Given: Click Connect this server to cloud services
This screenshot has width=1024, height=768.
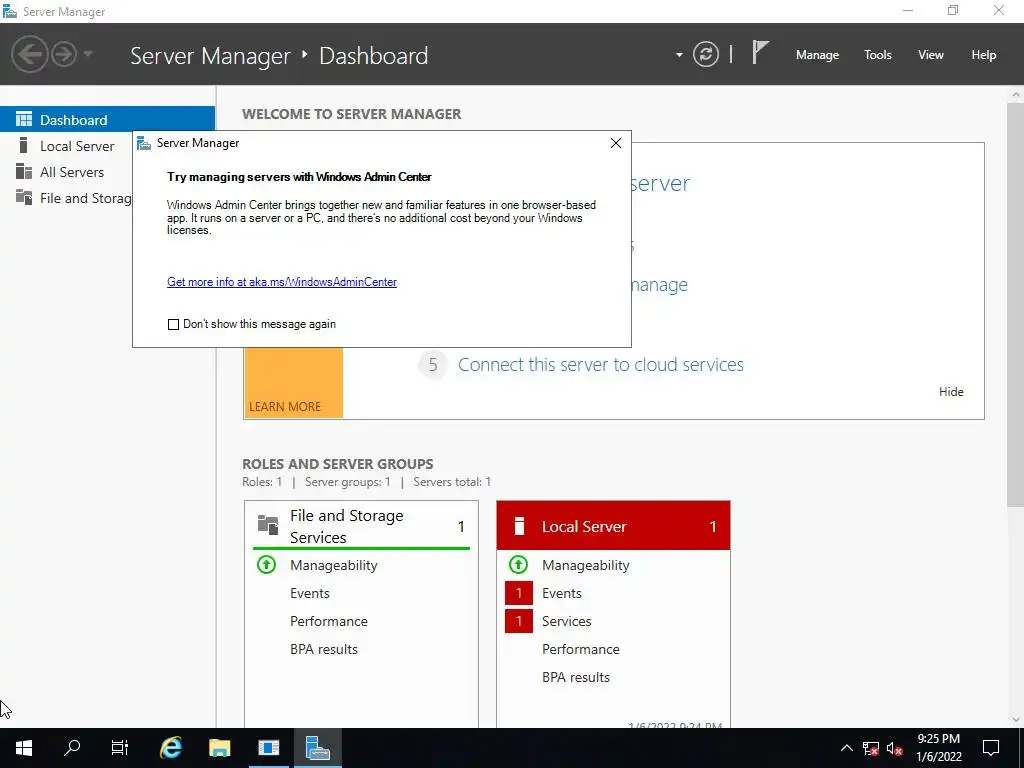Looking at the screenshot, I should point(600,364).
